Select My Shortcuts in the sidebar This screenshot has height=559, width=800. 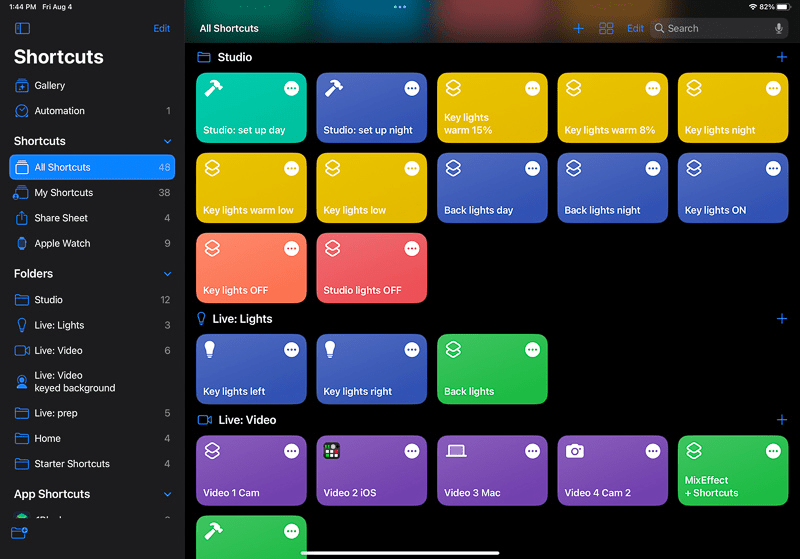click(92, 193)
